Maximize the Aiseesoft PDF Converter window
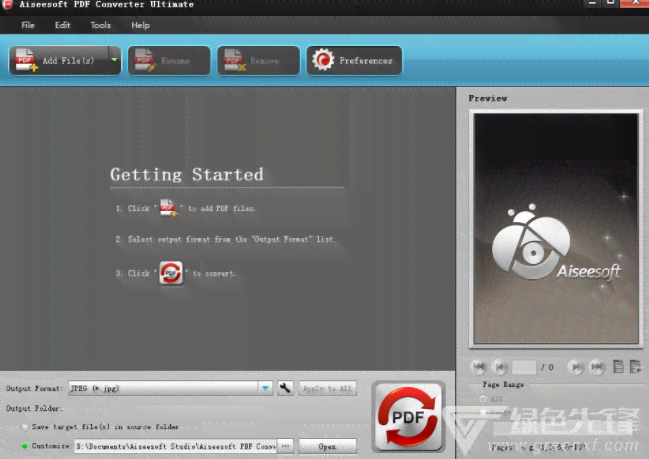 tap(611, 3)
